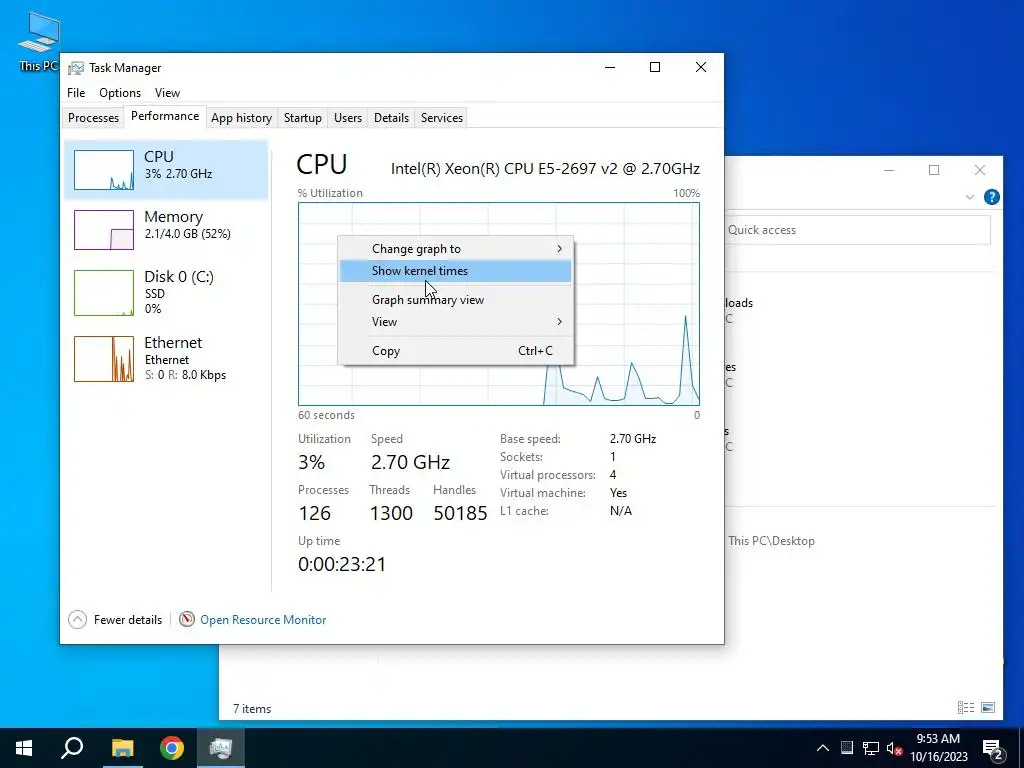The height and width of the screenshot is (768, 1024).
Task: Click the Virtual machine value Yes
Action: pyautogui.click(x=618, y=493)
